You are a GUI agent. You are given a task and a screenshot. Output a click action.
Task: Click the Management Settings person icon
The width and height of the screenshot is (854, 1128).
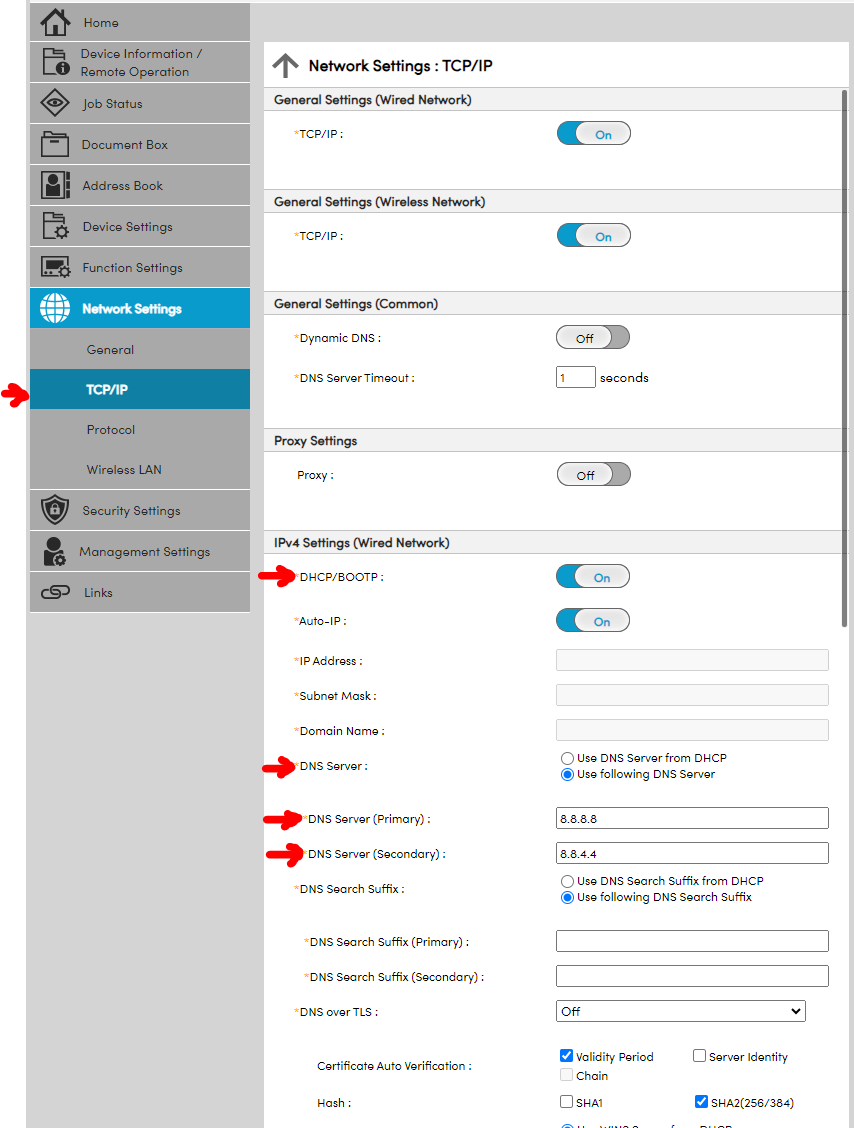coord(55,551)
